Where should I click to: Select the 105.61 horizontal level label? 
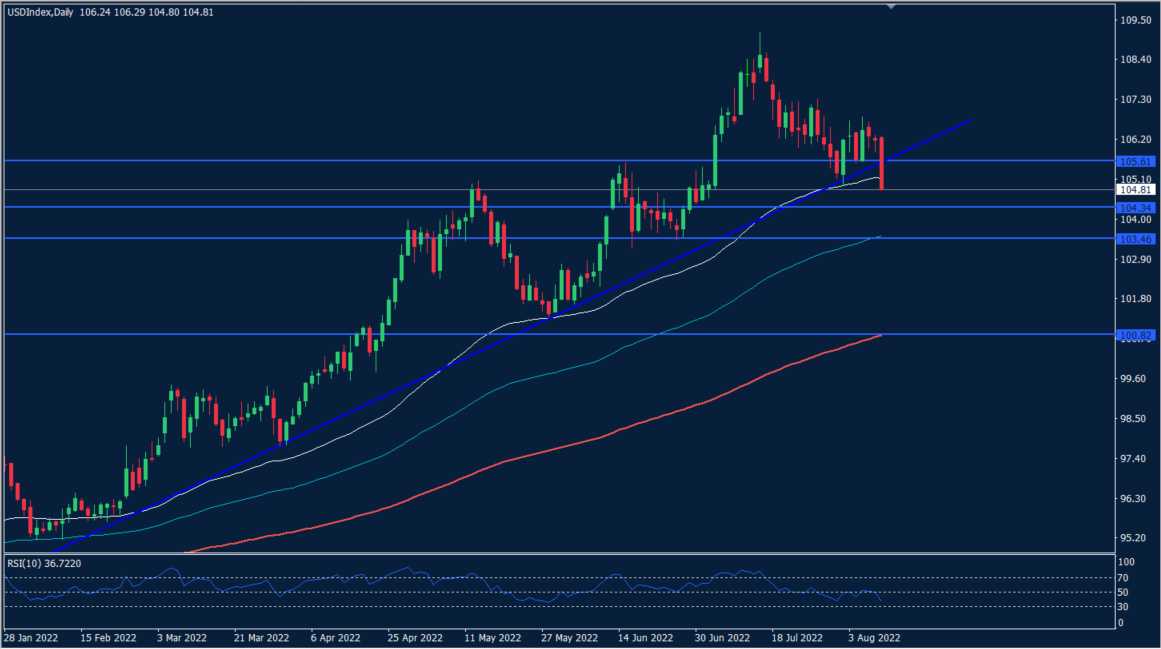[x=1135, y=161]
